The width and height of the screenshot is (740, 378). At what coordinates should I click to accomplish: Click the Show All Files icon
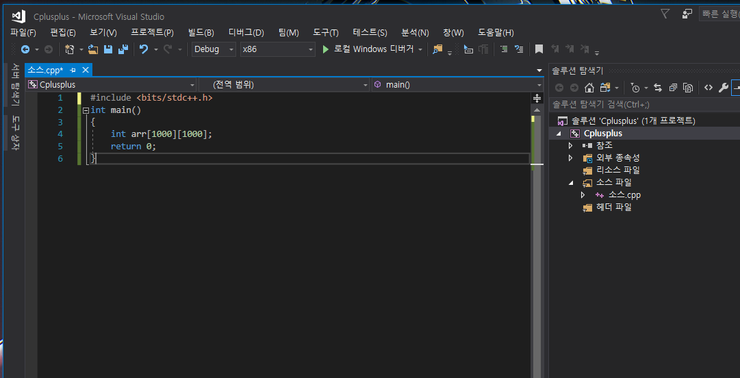point(688,88)
